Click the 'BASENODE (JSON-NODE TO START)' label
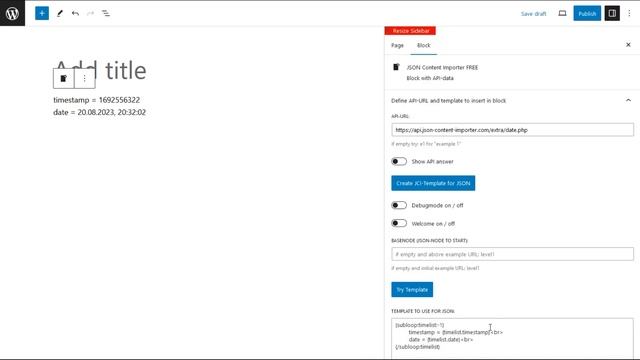The height and width of the screenshot is (360, 640). (429, 240)
